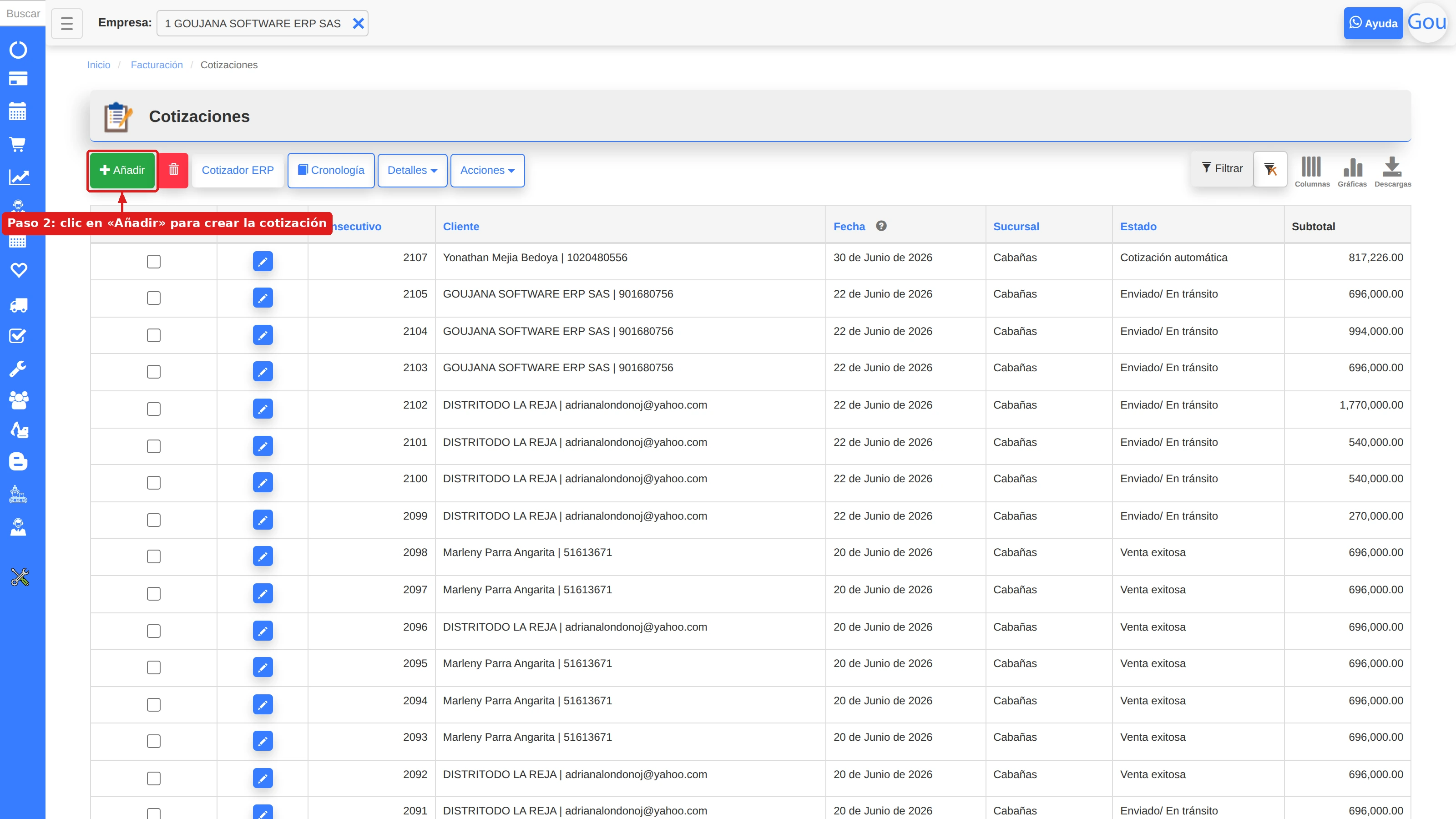The height and width of the screenshot is (819, 1456).
Task: Delete selected quotes with red trash button
Action: coord(173,170)
